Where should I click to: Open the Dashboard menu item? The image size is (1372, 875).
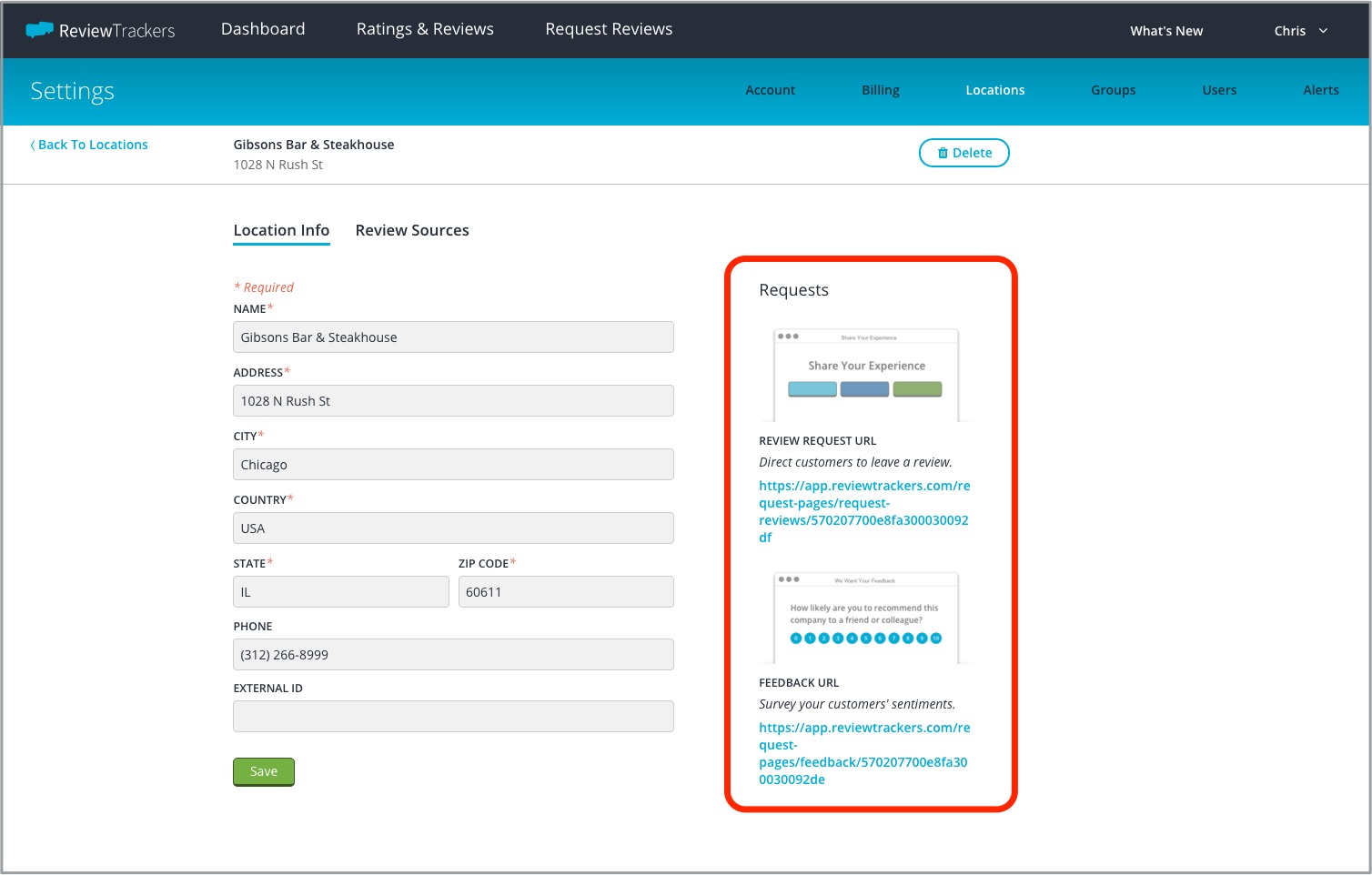(x=263, y=29)
